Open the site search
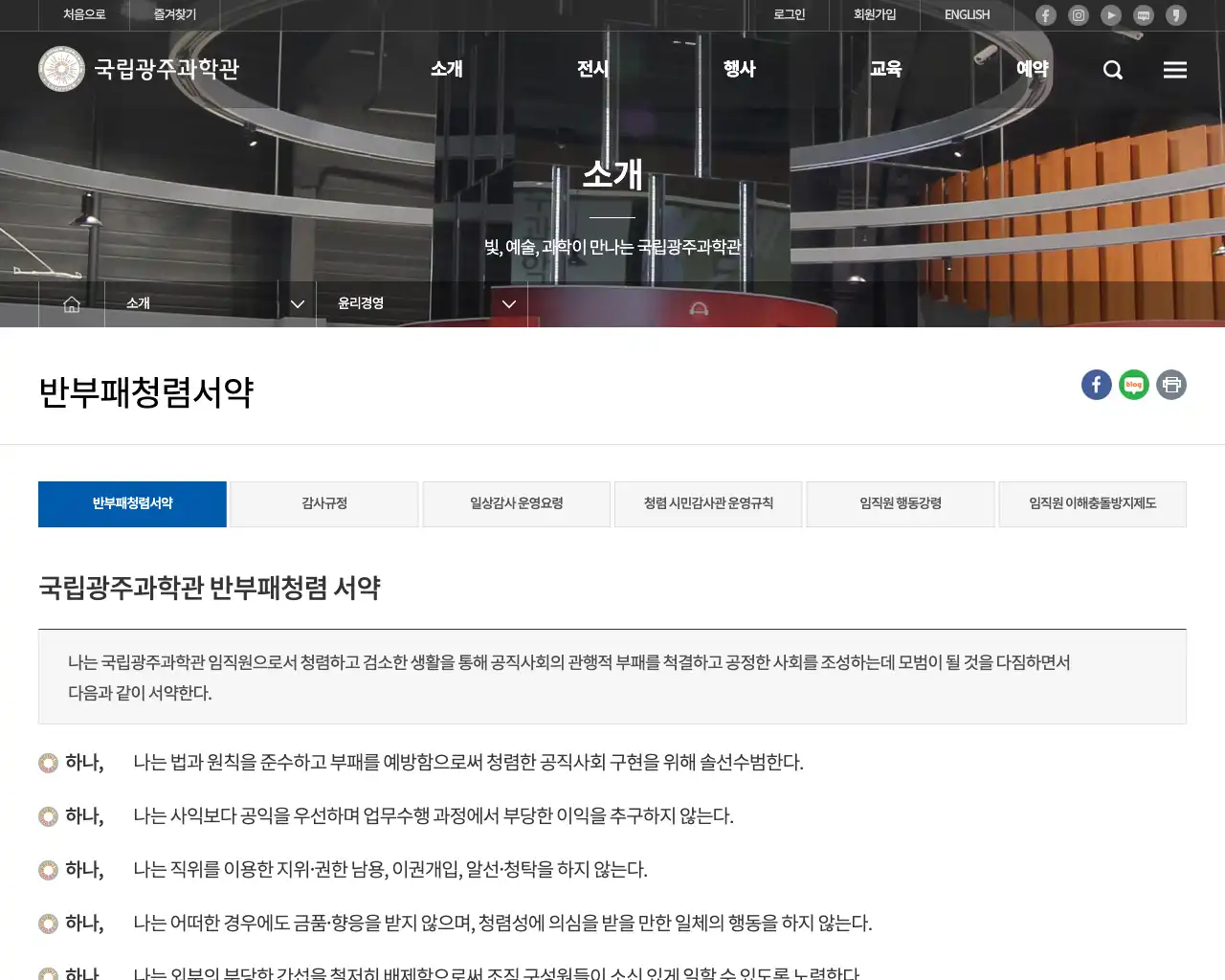Screen dimensions: 1225x980 pos(1112,69)
